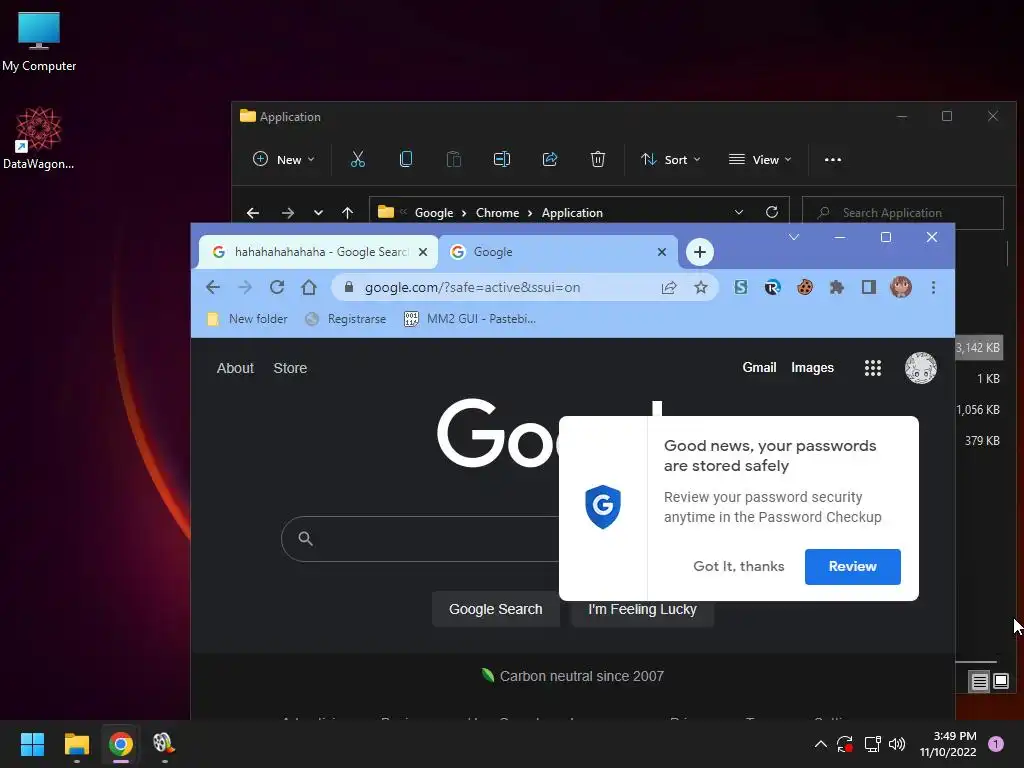Open the Chrome home page icon
This screenshot has height=768, width=1024.
(309, 287)
